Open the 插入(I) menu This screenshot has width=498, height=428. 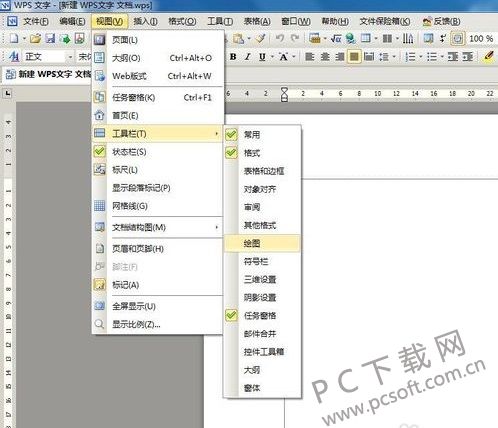[145, 22]
